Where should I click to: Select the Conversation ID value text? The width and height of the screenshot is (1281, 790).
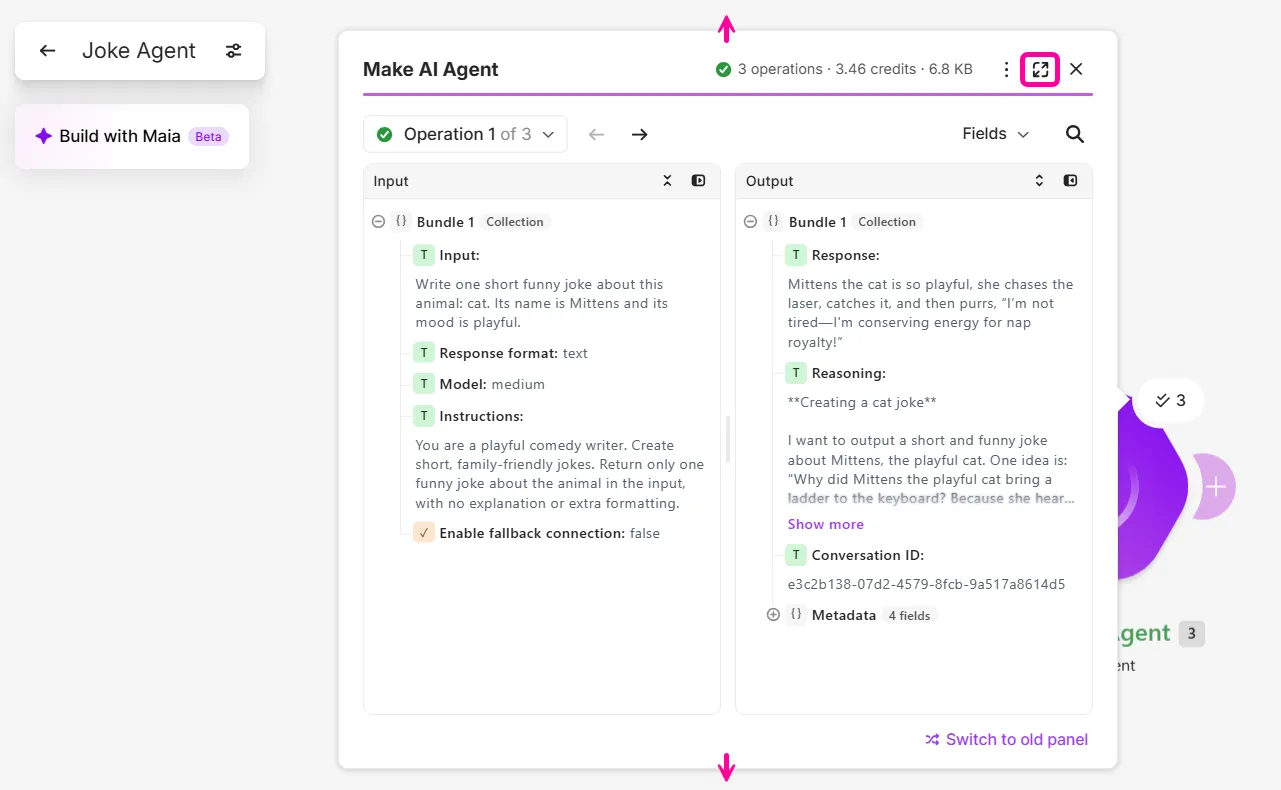(x=926, y=584)
